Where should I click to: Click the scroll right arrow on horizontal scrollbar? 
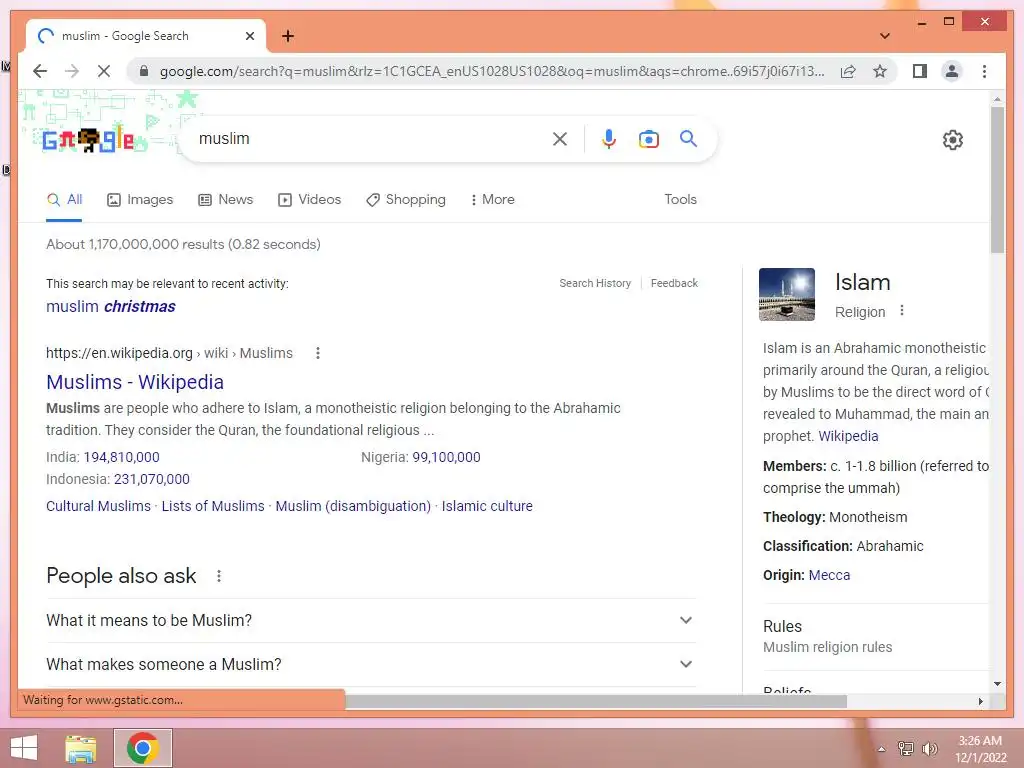(980, 701)
